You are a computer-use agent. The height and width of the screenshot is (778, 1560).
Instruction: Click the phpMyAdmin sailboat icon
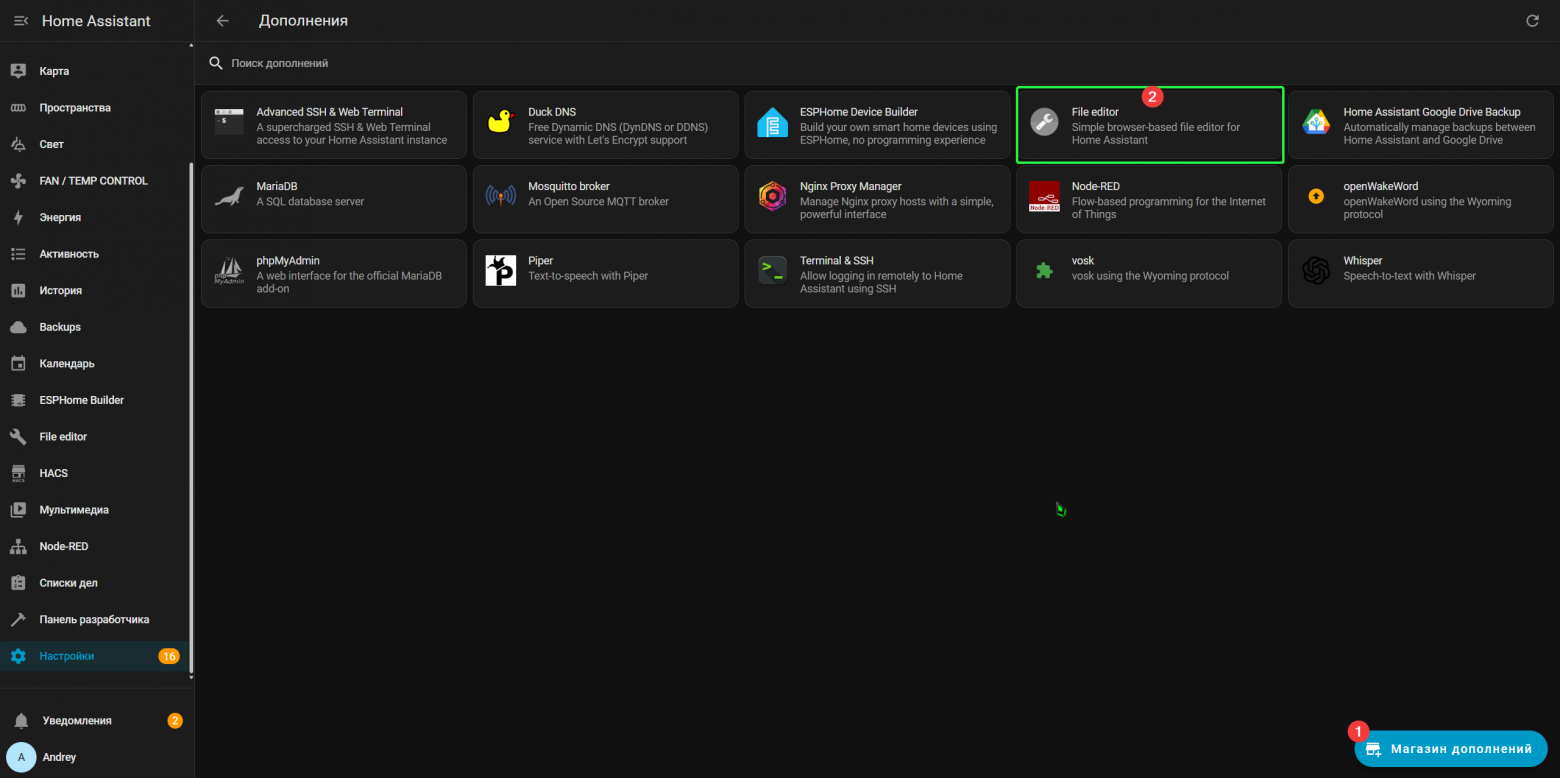[229, 270]
